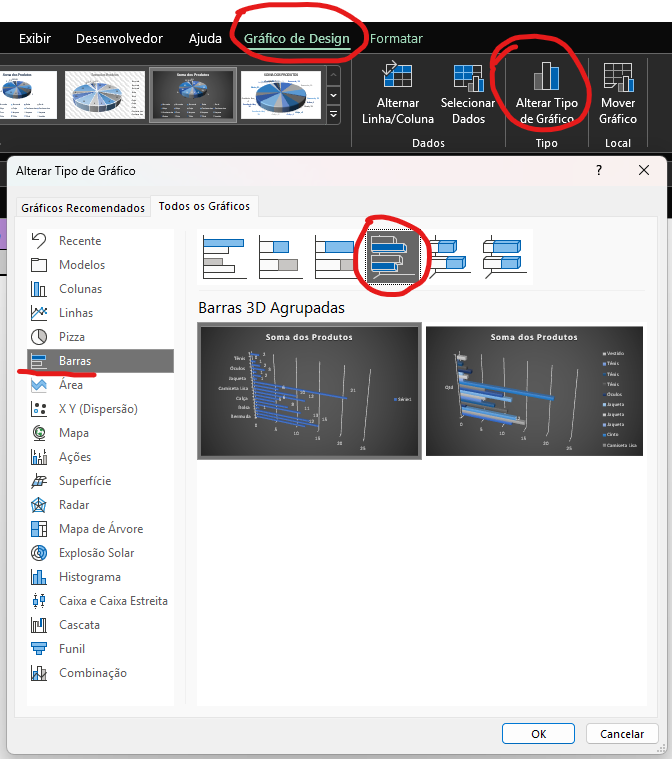Choose the right bar chart preview
The height and width of the screenshot is (759, 672).
(534, 391)
